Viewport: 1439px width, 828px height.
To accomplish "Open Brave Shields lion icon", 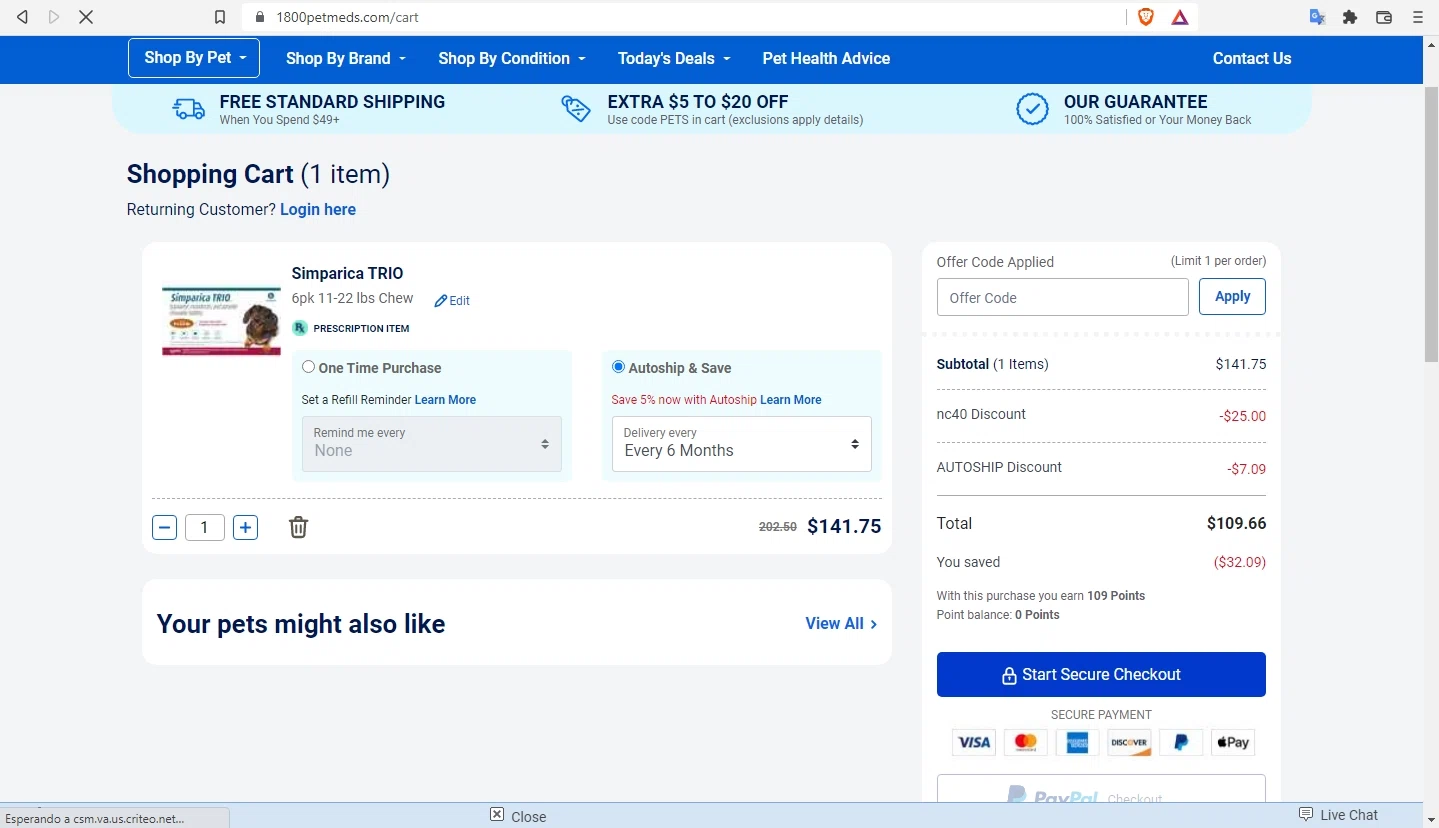I will pyautogui.click(x=1146, y=17).
